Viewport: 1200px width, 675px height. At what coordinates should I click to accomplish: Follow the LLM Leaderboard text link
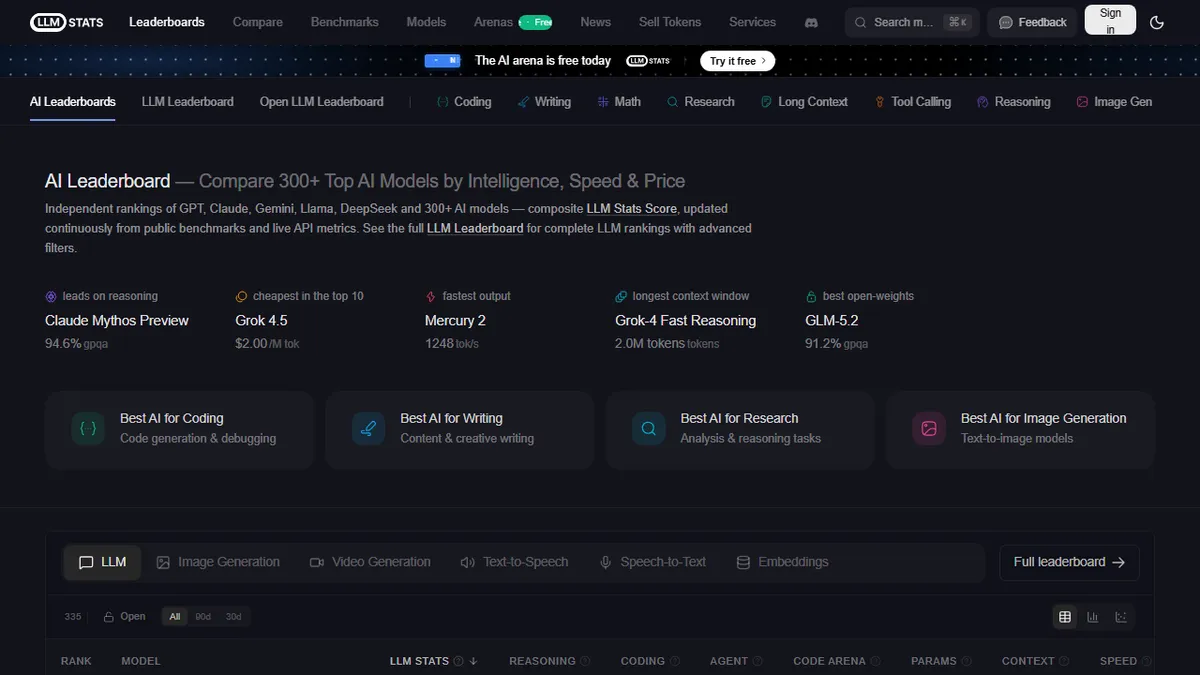(x=475, y=228)
